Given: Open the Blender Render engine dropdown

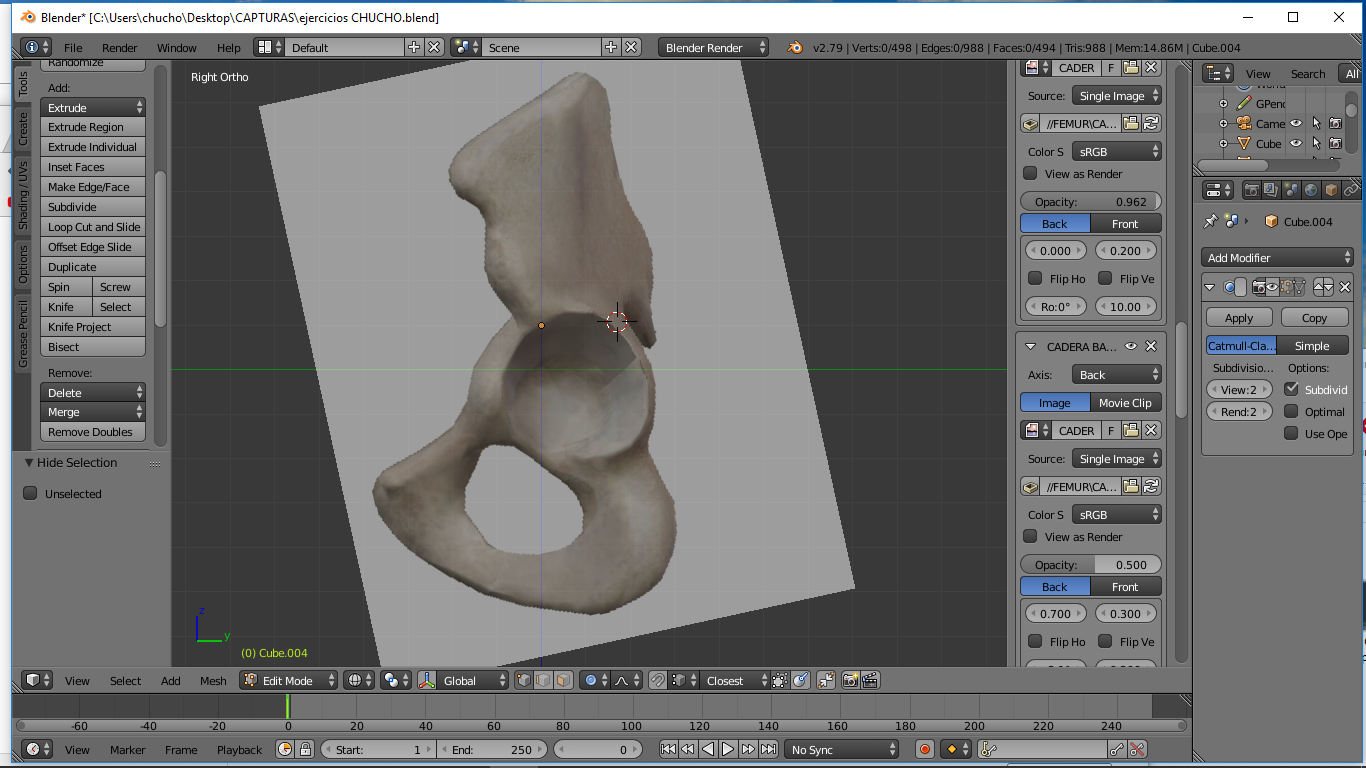Looking at the screenshot, I should click(714, 48).
